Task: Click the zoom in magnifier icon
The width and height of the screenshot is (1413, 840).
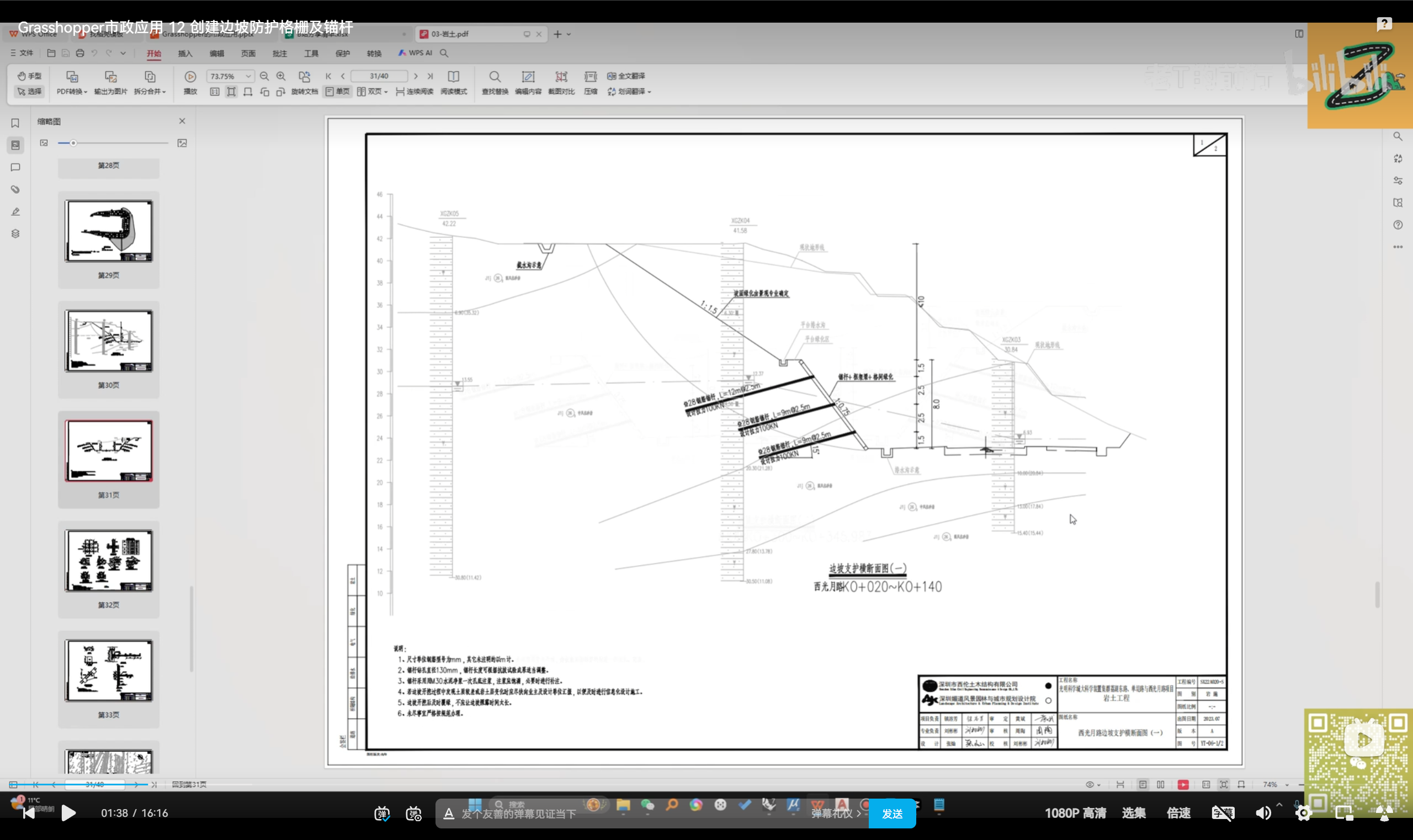Action: (x=281, y=76)
